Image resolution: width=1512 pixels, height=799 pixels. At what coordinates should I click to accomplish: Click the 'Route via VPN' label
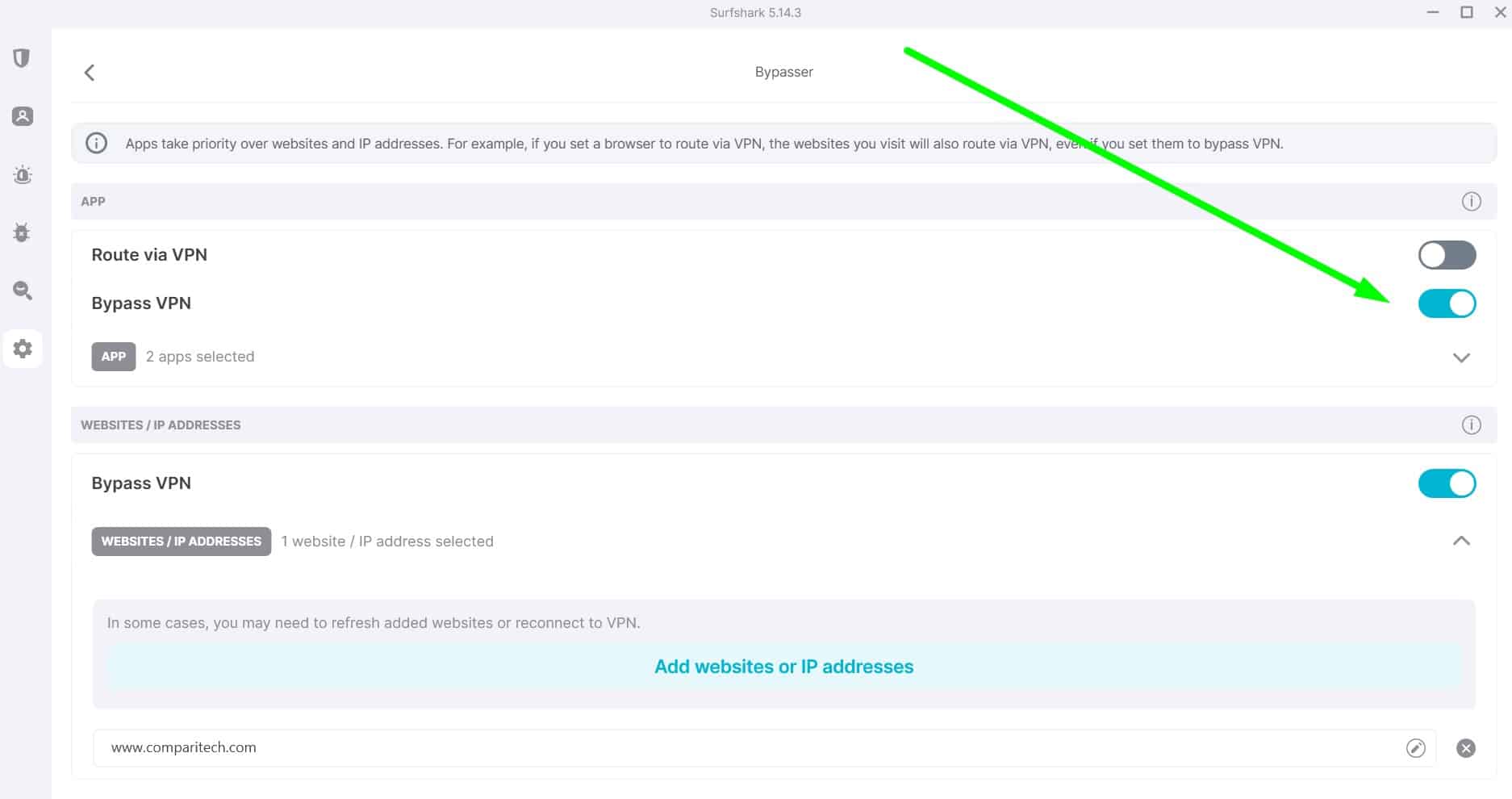coord(149,255)
